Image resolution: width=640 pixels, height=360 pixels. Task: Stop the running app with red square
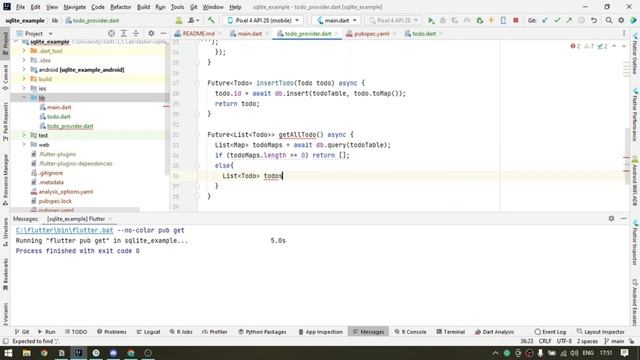[x=516, y=20]
